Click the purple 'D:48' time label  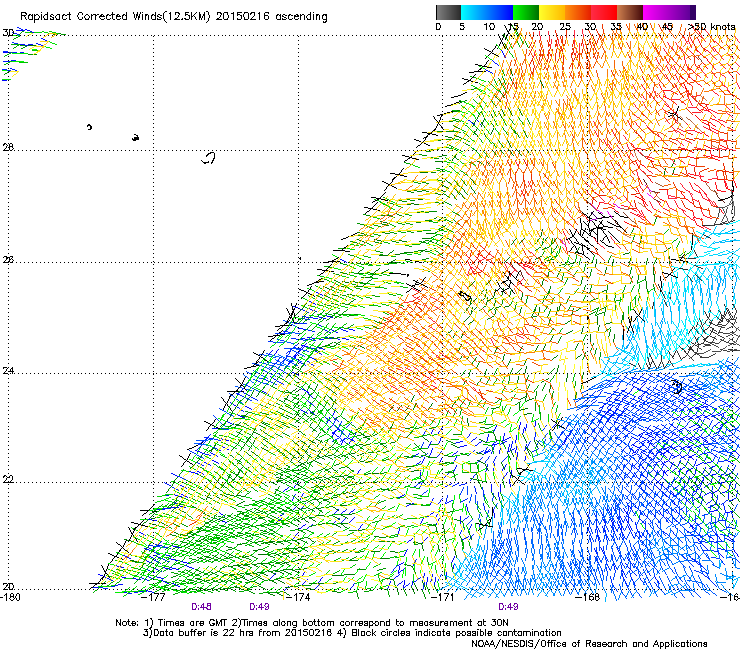202,607
